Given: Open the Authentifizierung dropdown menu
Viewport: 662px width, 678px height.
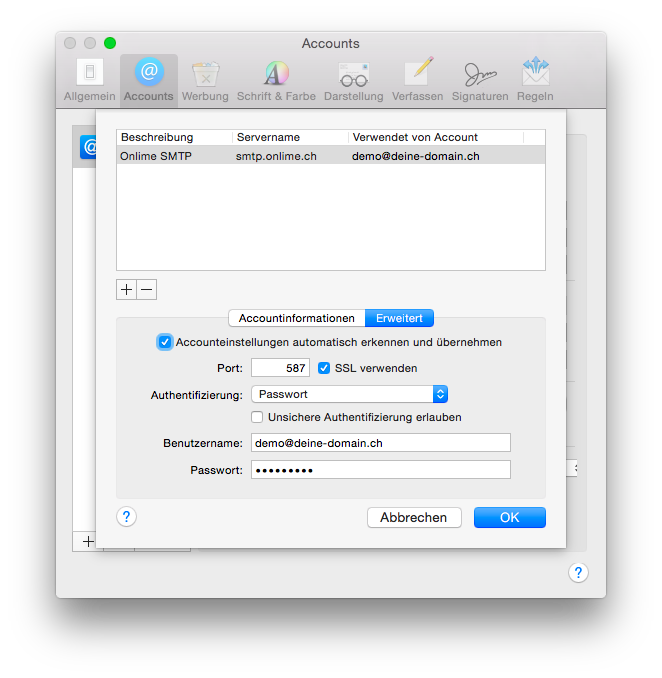Looking at the screenshot, I should [349, 394].
